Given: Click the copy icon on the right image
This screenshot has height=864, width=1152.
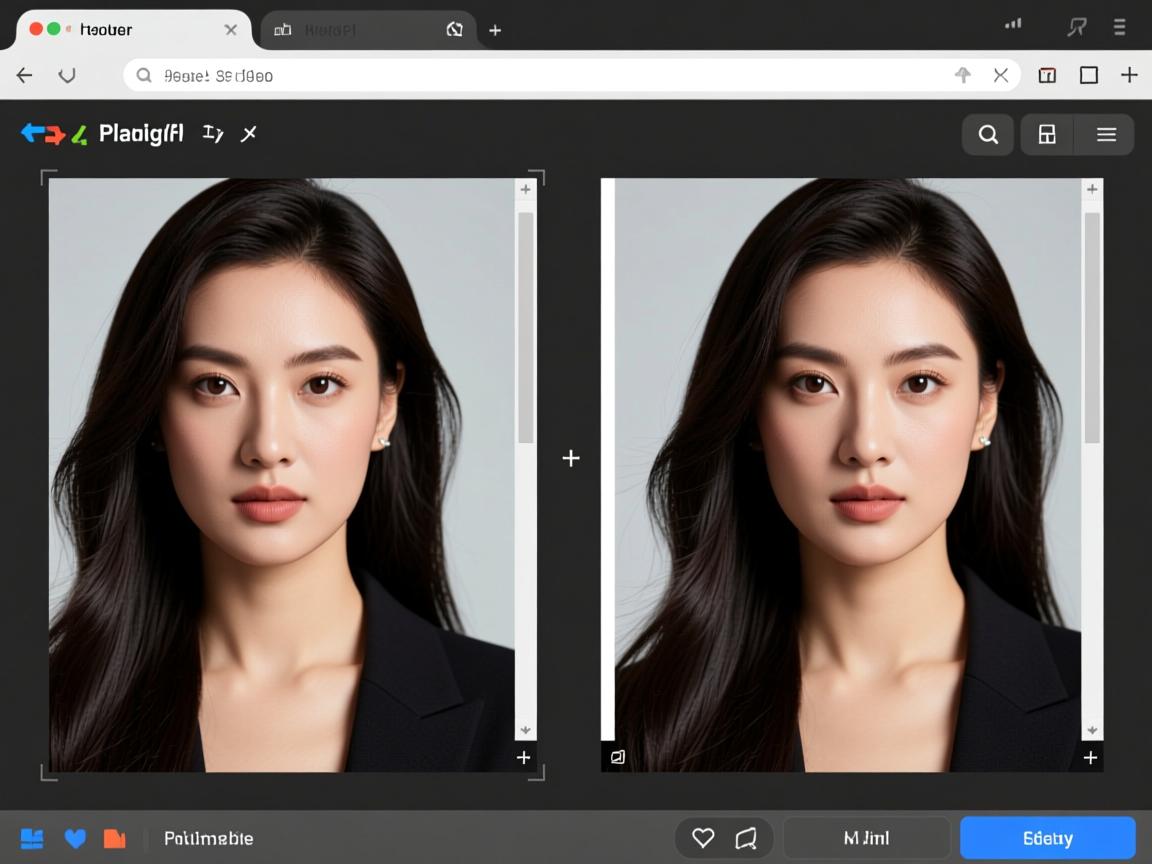Looking at the screenshot, I should click(616, 757).
